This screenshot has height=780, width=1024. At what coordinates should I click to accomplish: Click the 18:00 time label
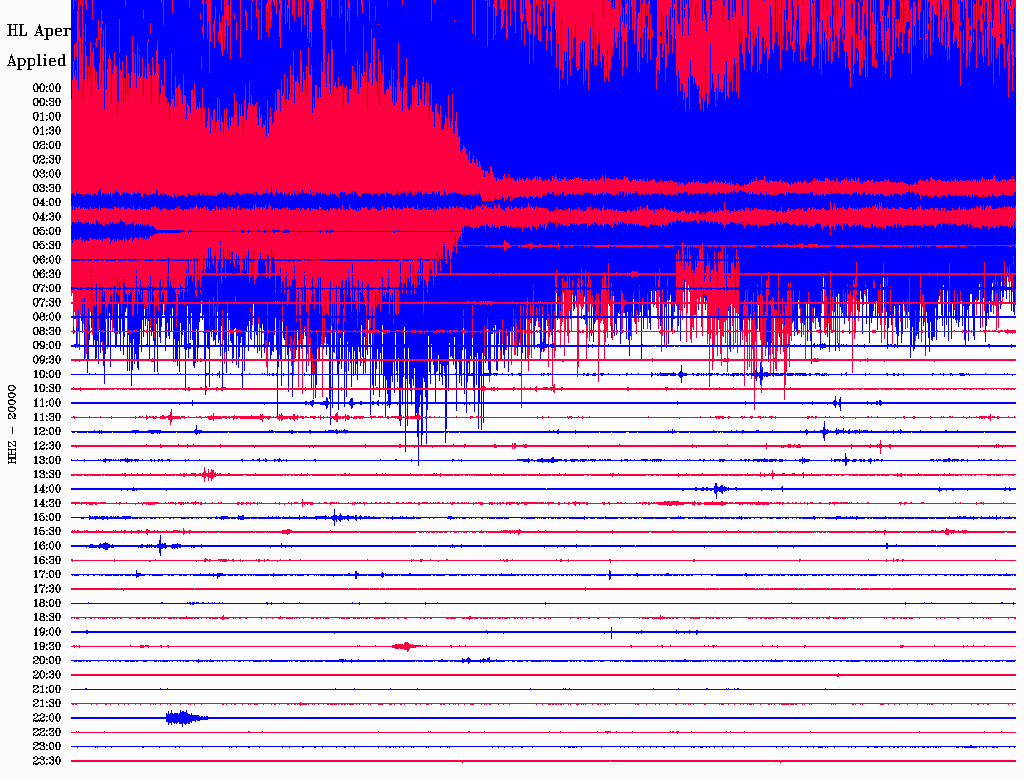tap(47, 604)
